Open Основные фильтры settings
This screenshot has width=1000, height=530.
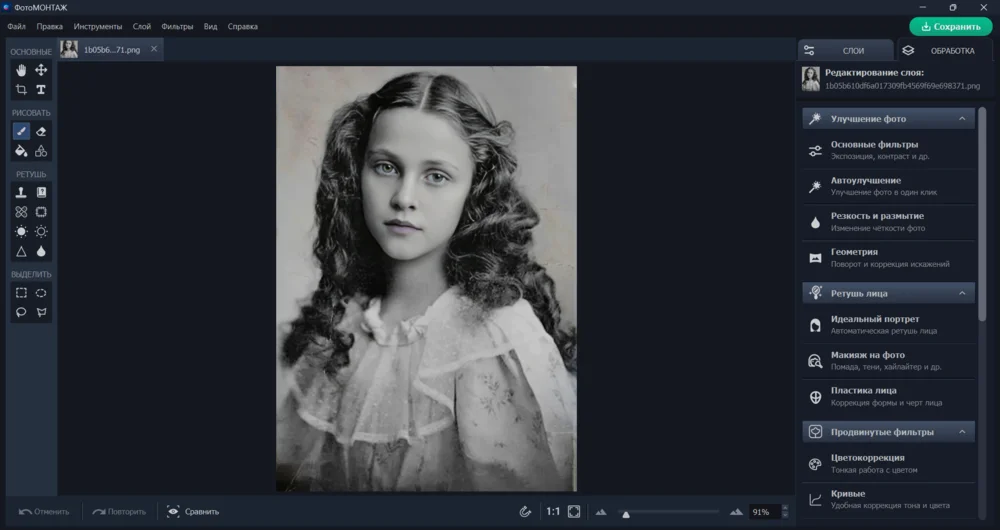[888, 151]
